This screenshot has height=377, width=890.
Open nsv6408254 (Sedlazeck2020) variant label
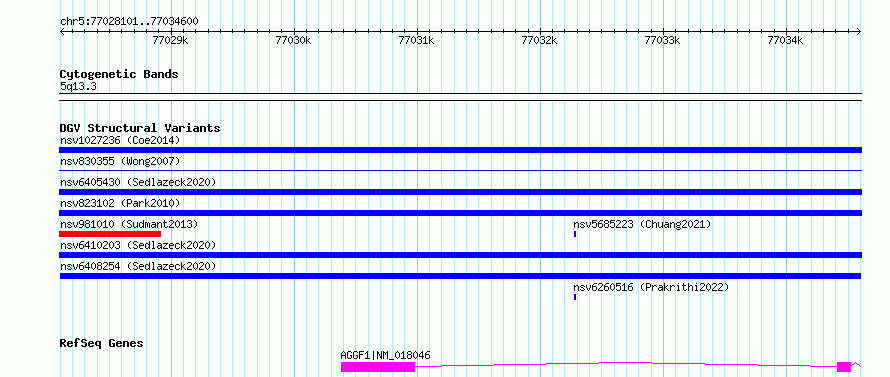(x=138, y=266)
